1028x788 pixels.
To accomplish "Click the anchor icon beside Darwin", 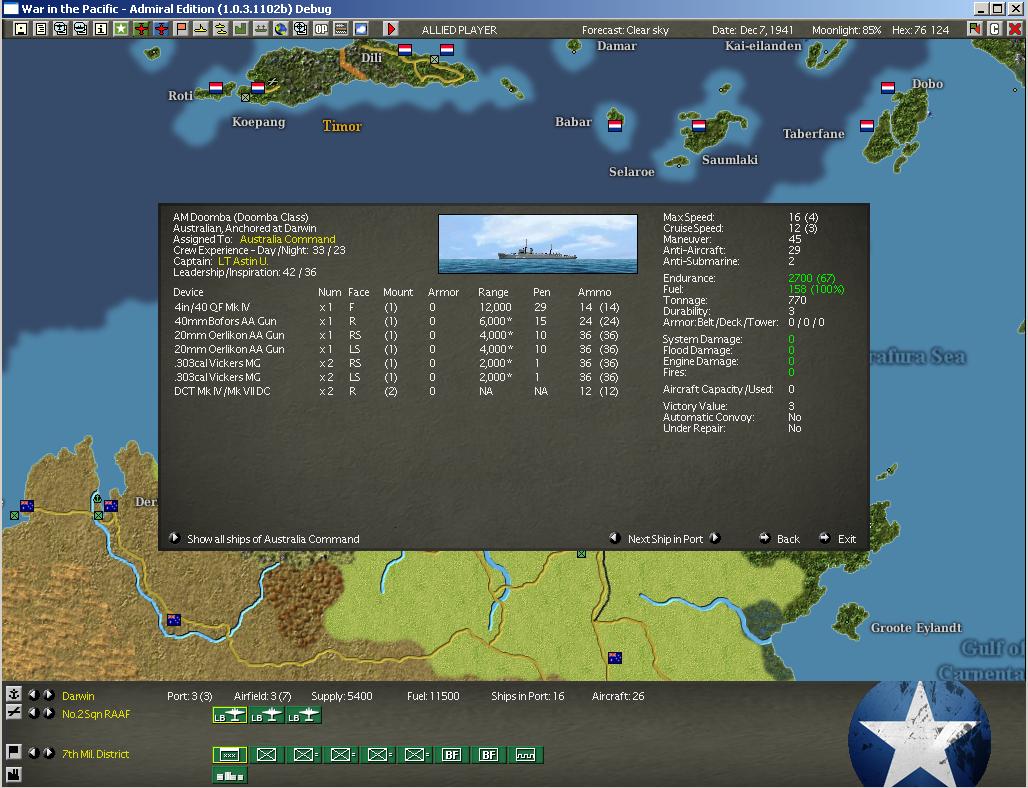I will click(x=13, y=694).
